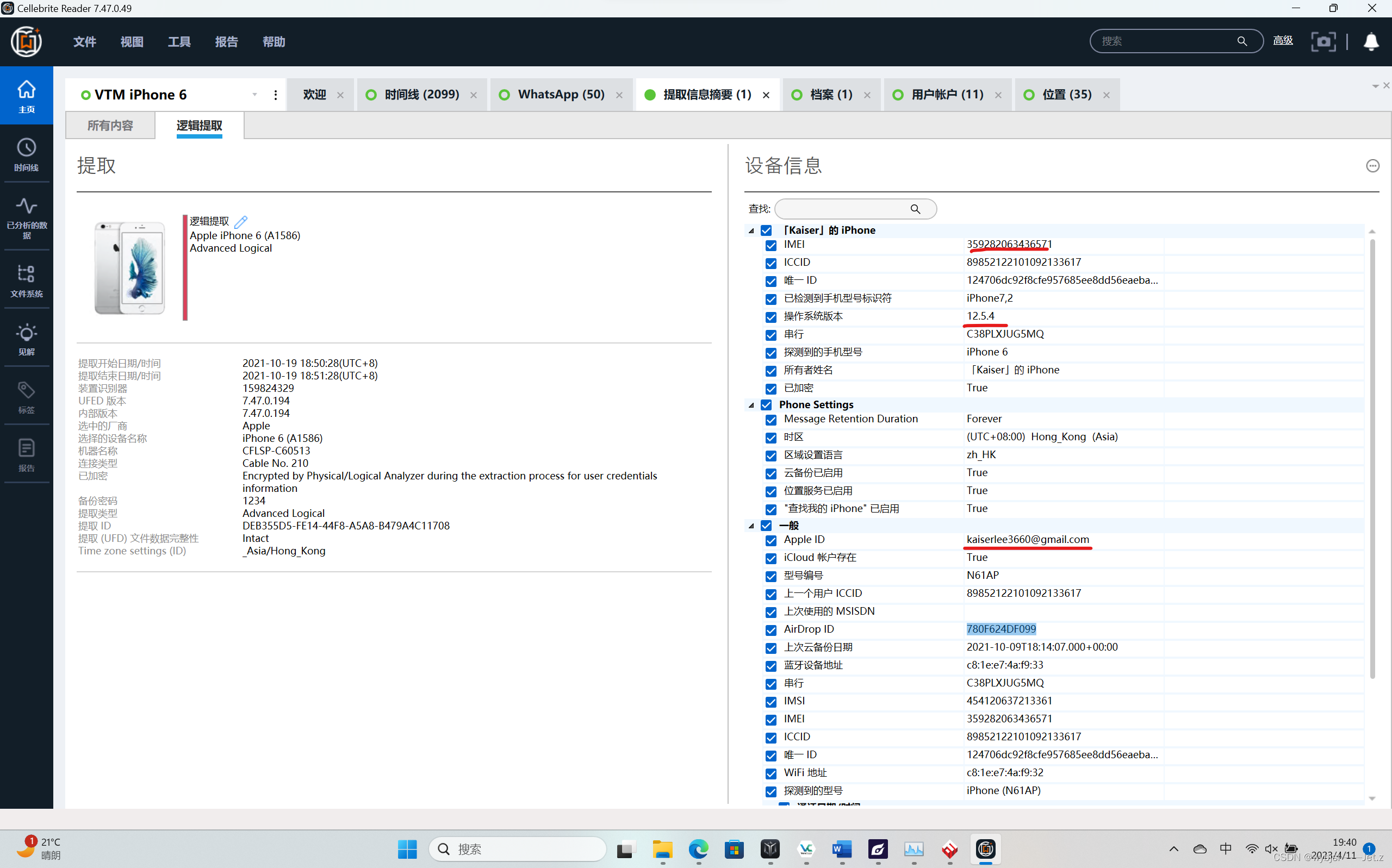Screen dimensions: 1392x868
Task: Select the AirDrop ID value 780F624DF099
Action: pos(1001,629)
